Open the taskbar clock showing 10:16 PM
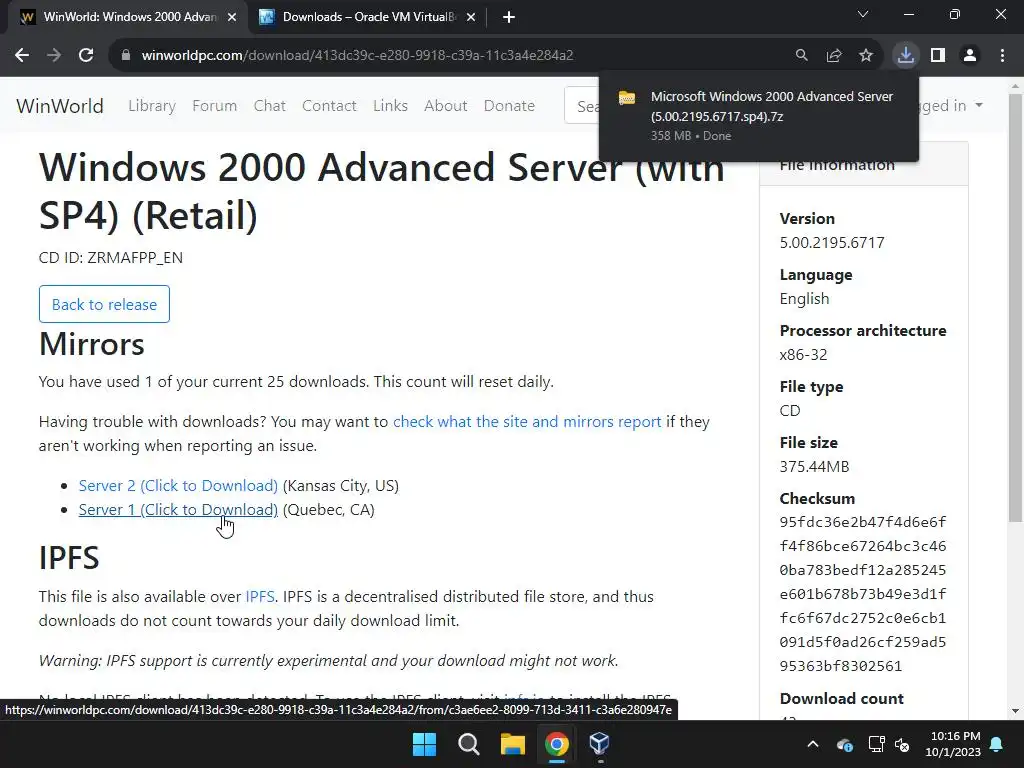The height and width of the screenshot is (768, 1024). pos(953,744)
